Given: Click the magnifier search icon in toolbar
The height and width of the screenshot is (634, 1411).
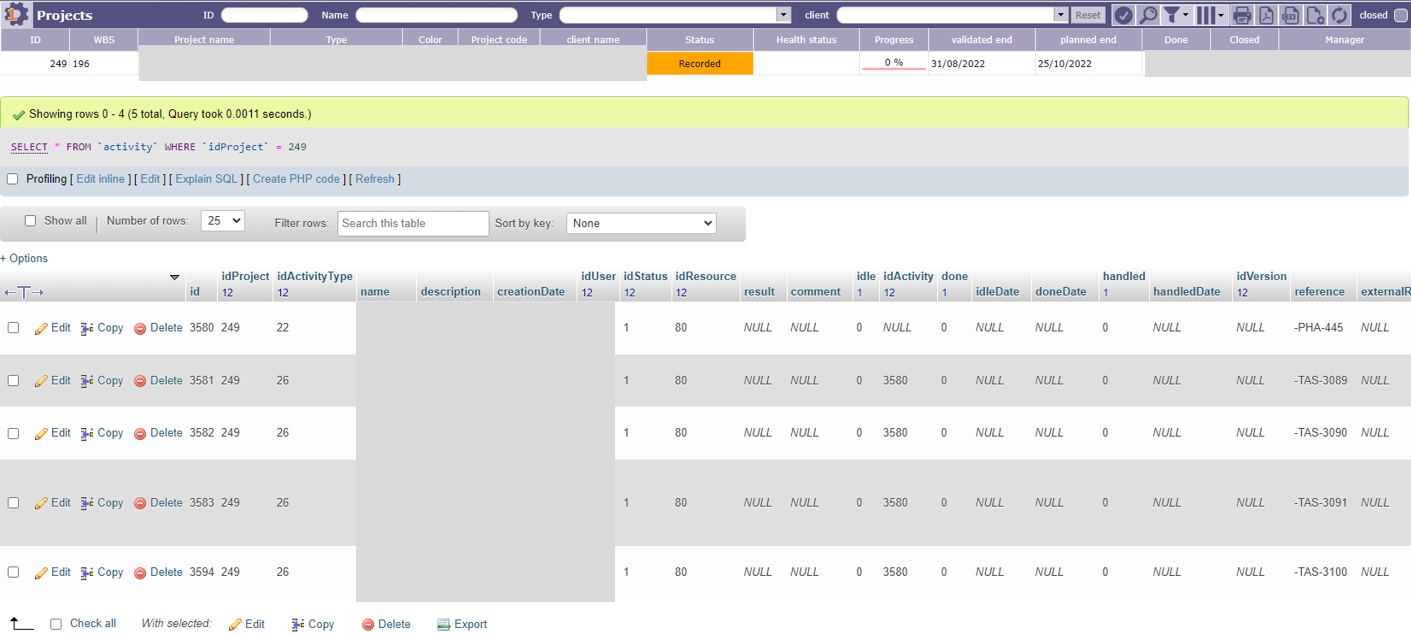Looking at the screenshot, I should click(1149, 15).
